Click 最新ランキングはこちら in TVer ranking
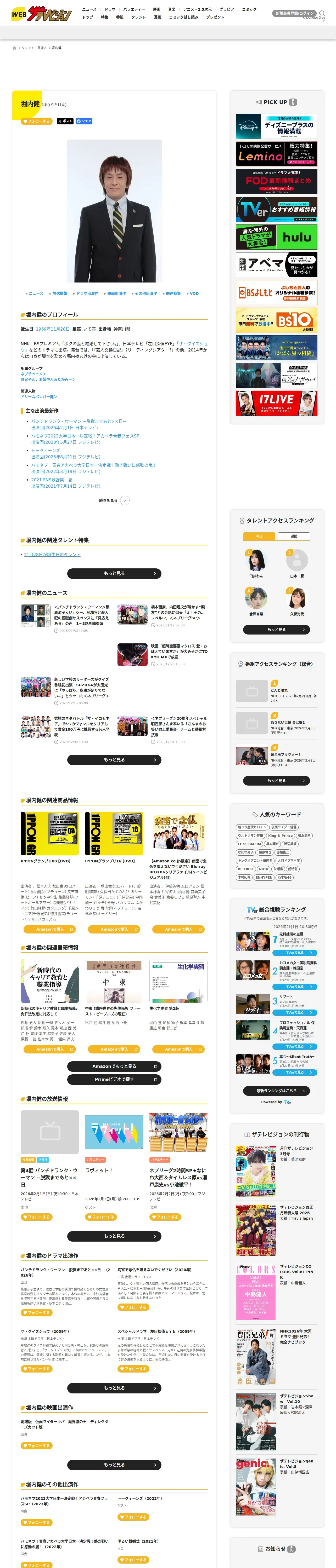This screenshot has height=1568, width=336. pos(276,1091)
